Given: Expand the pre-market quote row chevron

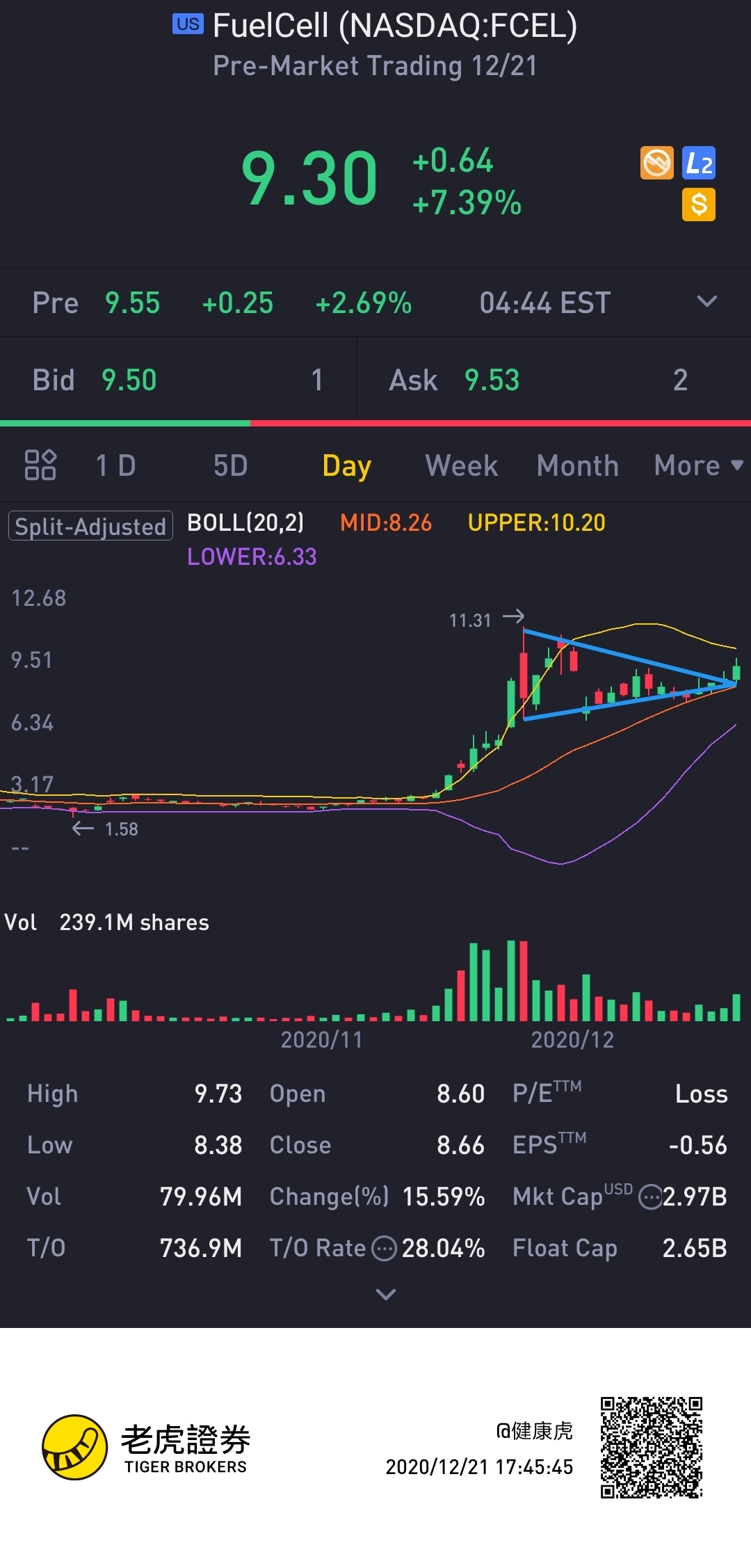Looking at the screenshot, I should click(x=706, y=302).
